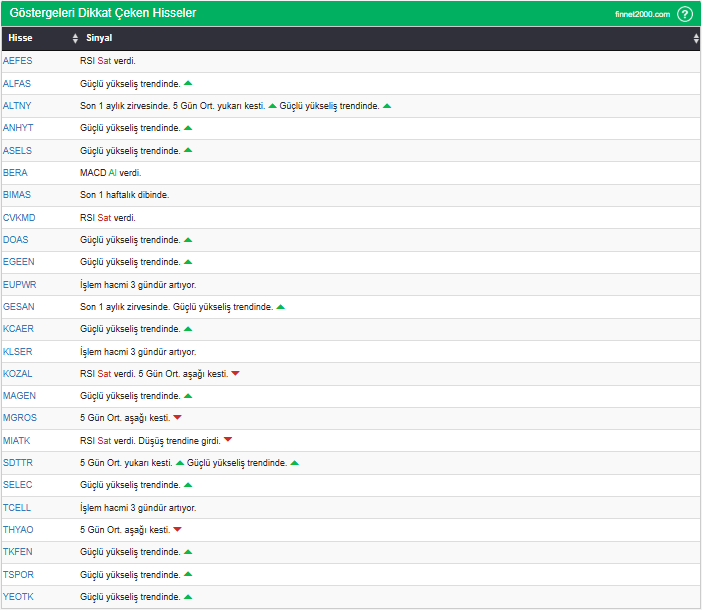This screenshot has height=610, width=702.
Task: Open the DOAS stock link
Action: (15, 240)
